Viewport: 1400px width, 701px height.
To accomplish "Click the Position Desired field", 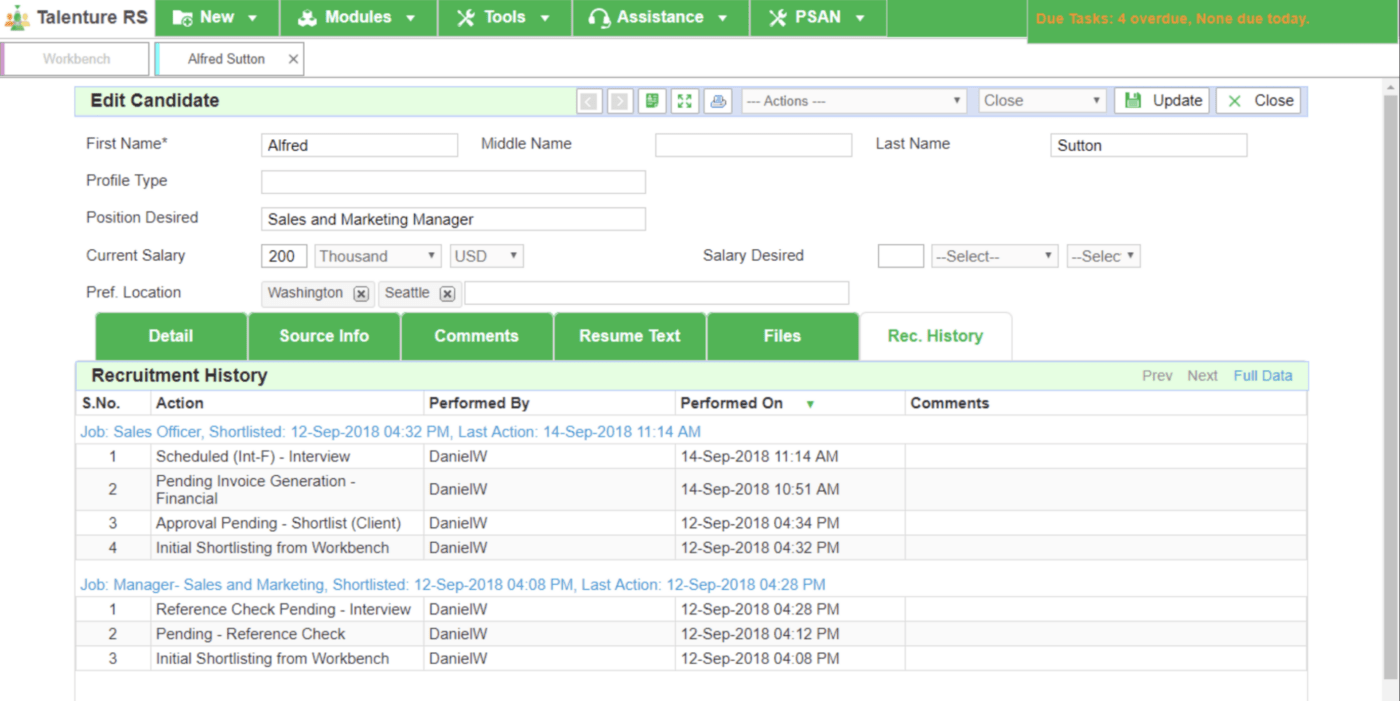I will (x=453, y=219).
